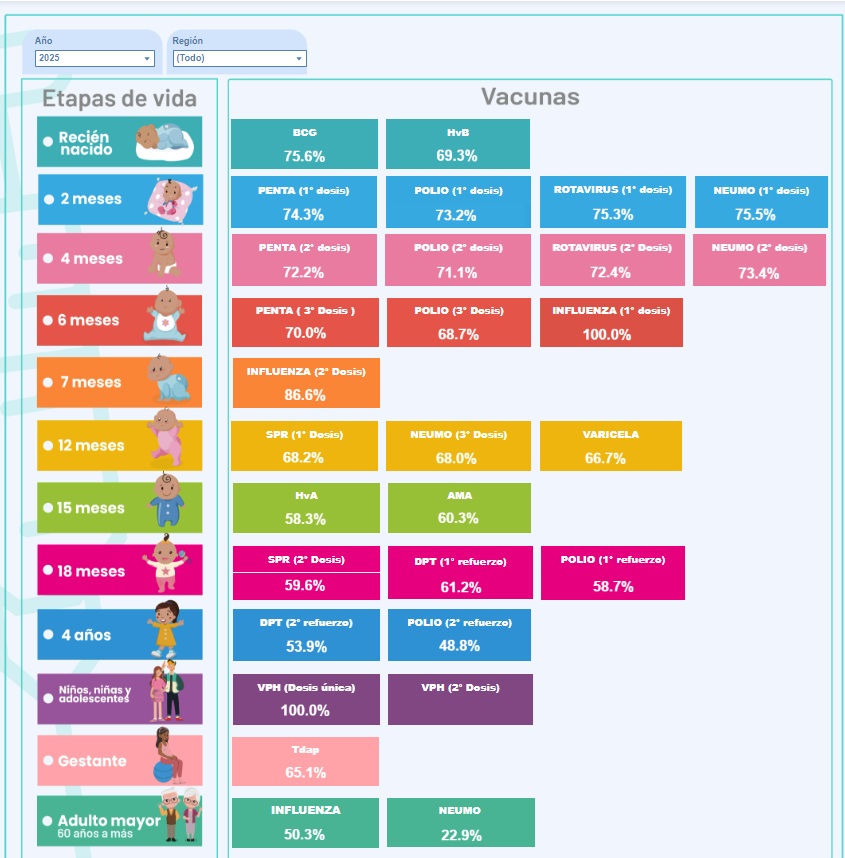Select the 15 meses life stage row
Image resolution: width=845 pixels, height=858 pixels.
[x=119, y=507]
